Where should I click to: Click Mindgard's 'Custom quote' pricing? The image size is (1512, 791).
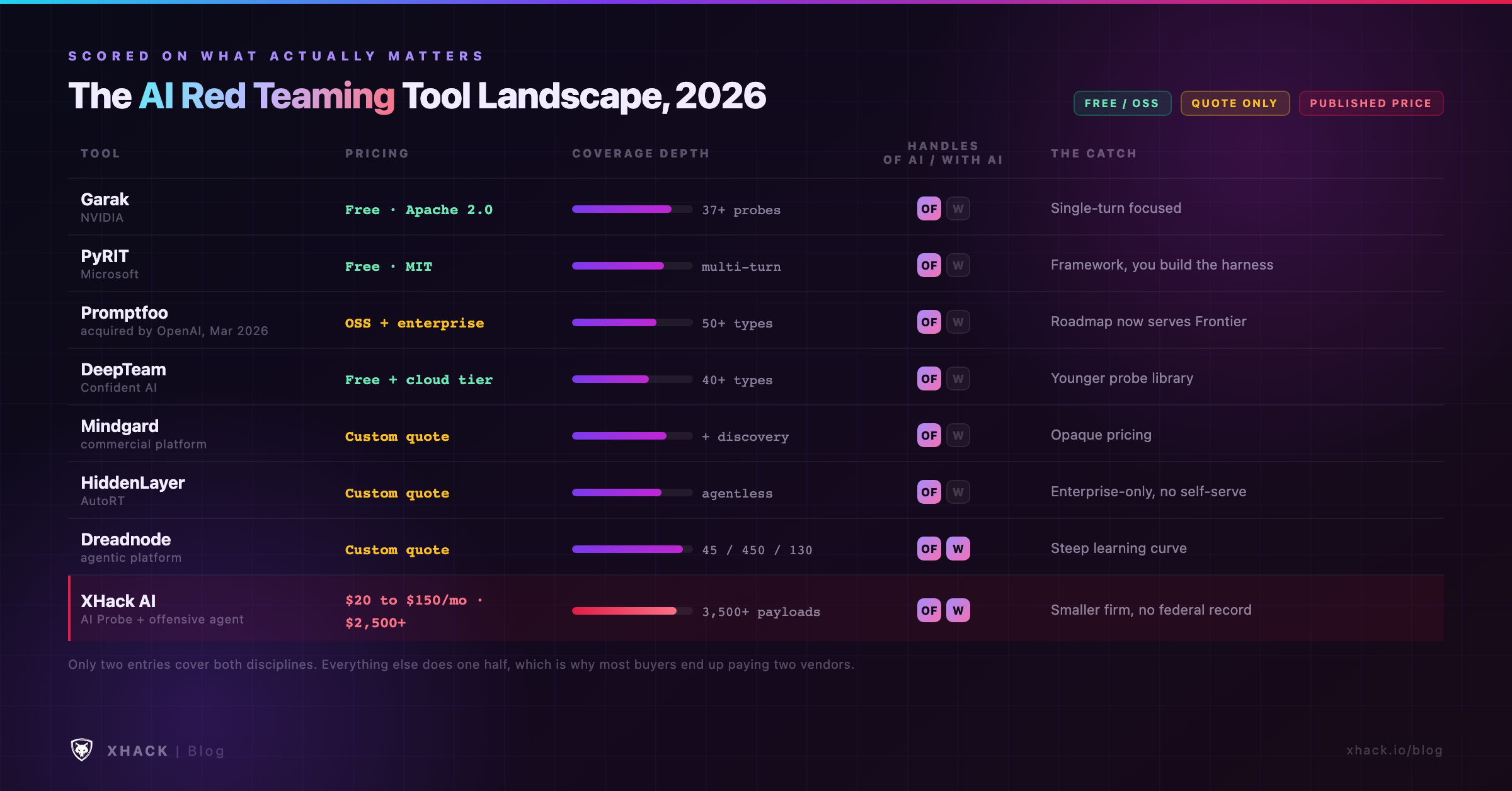(398, 436)
